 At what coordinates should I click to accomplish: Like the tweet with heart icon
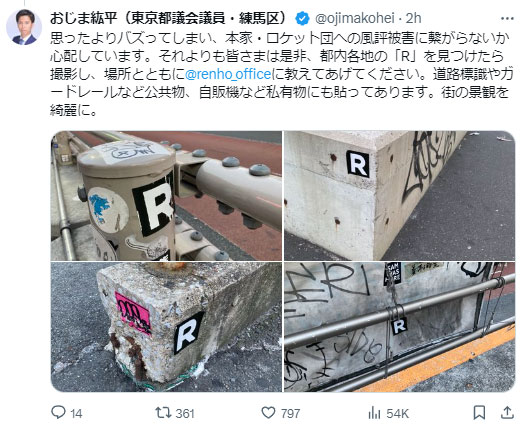coord(269,413)
